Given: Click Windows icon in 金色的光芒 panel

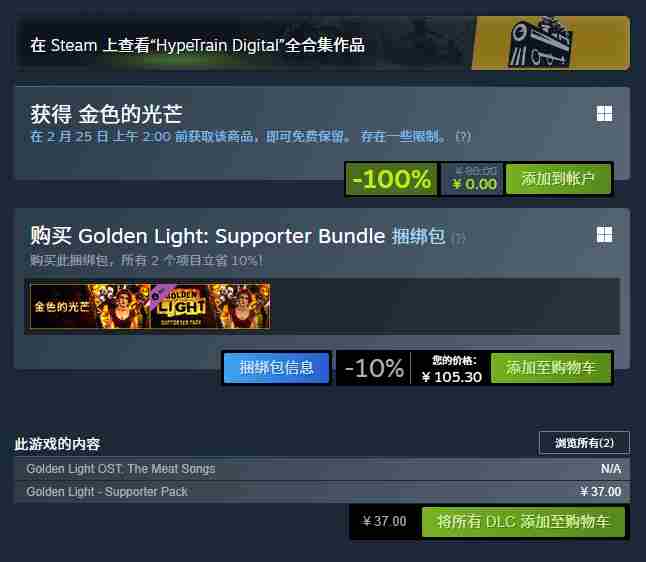Looking at the screenshot, I should click(x=604, y=114).
